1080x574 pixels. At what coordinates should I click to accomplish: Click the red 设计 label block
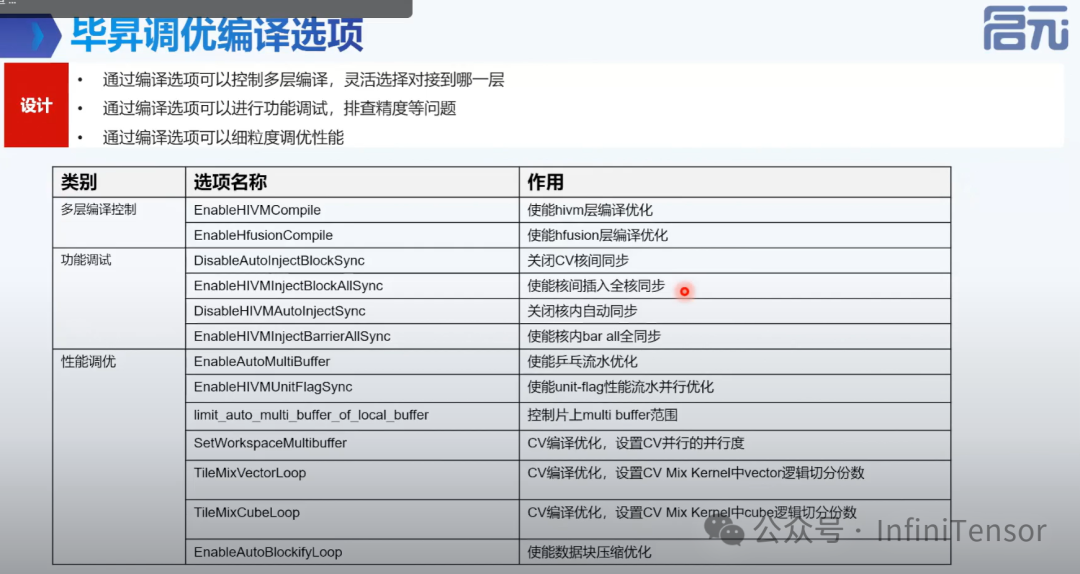pyautogui.click(x=37, y=105)
